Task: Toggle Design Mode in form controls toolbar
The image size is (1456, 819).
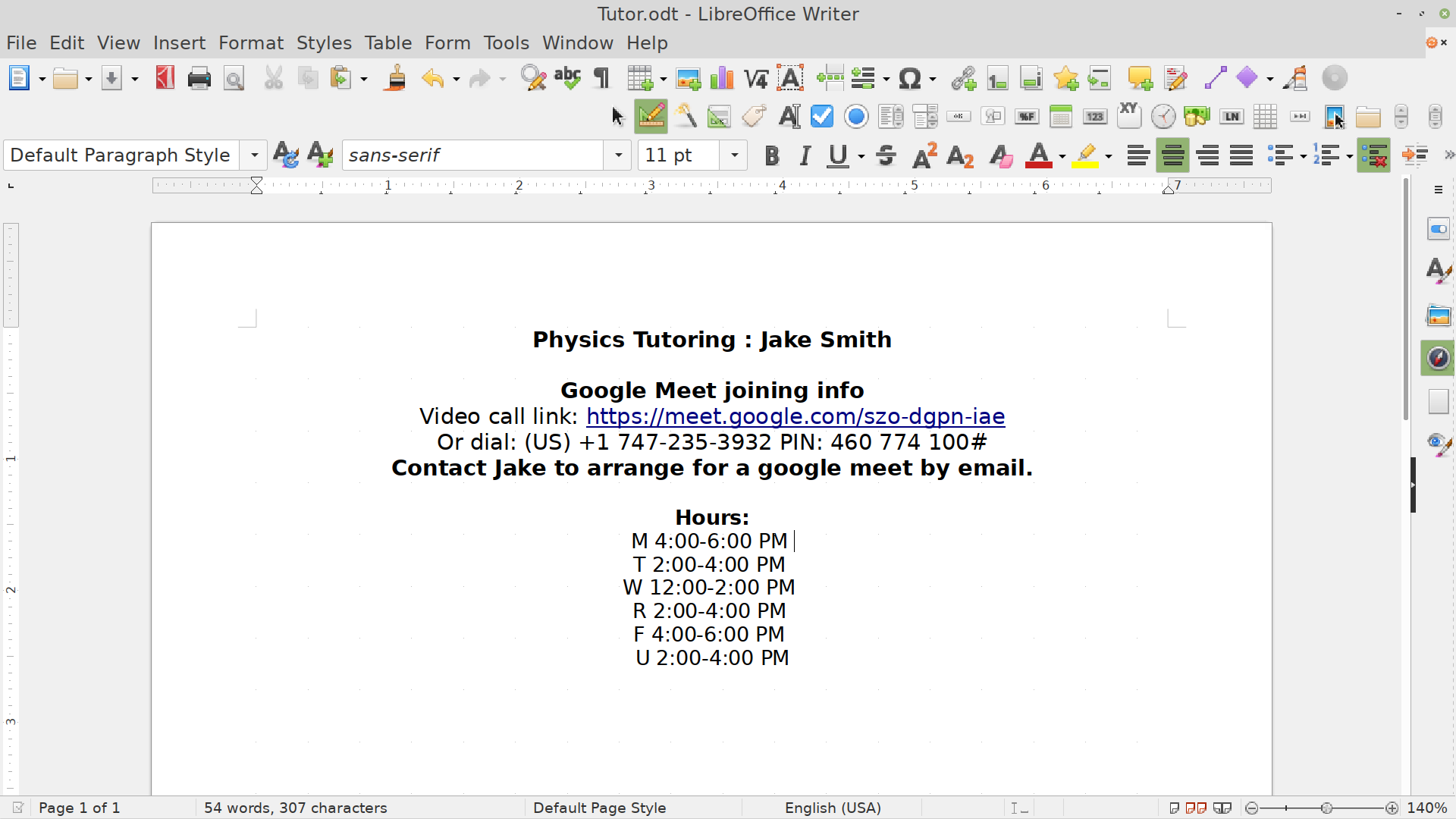Action: tap(651, 117)
